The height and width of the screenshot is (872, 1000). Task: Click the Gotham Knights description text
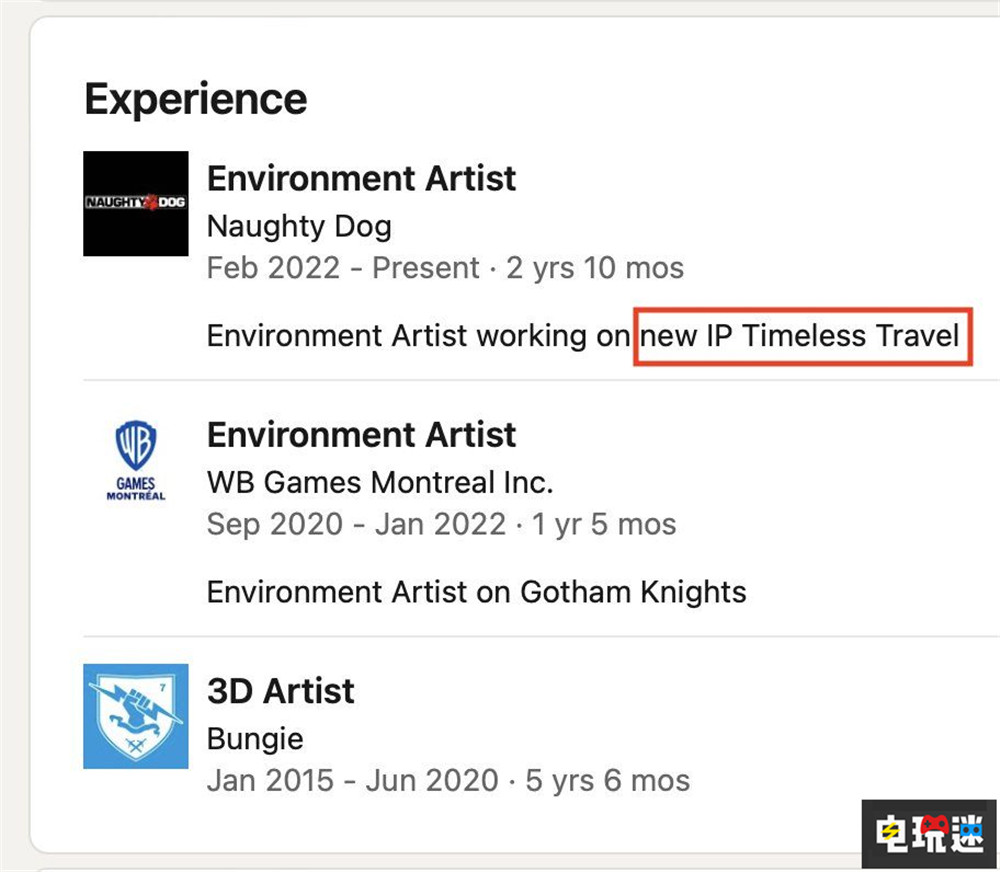477,593
